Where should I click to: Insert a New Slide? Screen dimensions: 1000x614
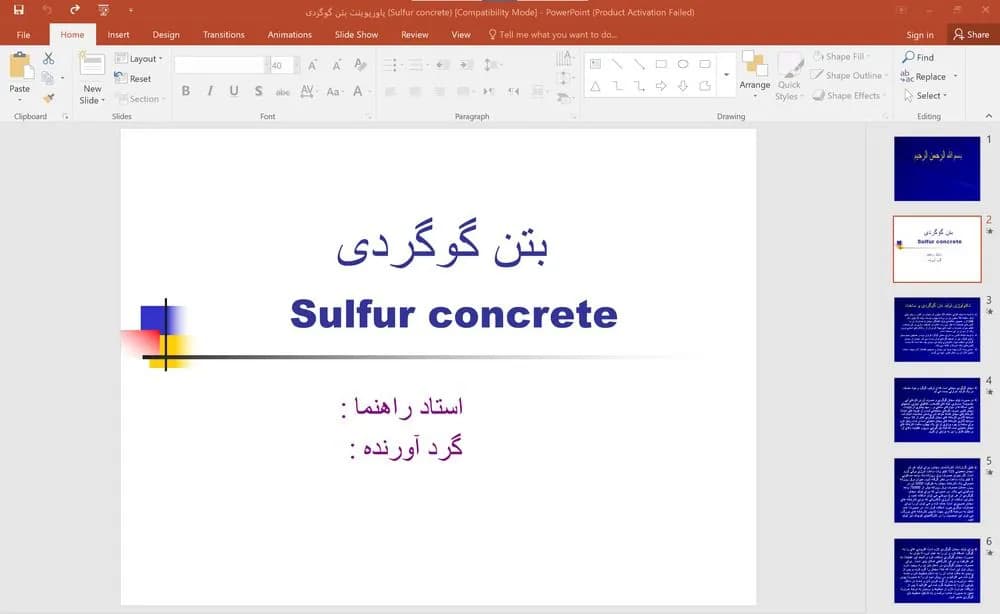92,78
